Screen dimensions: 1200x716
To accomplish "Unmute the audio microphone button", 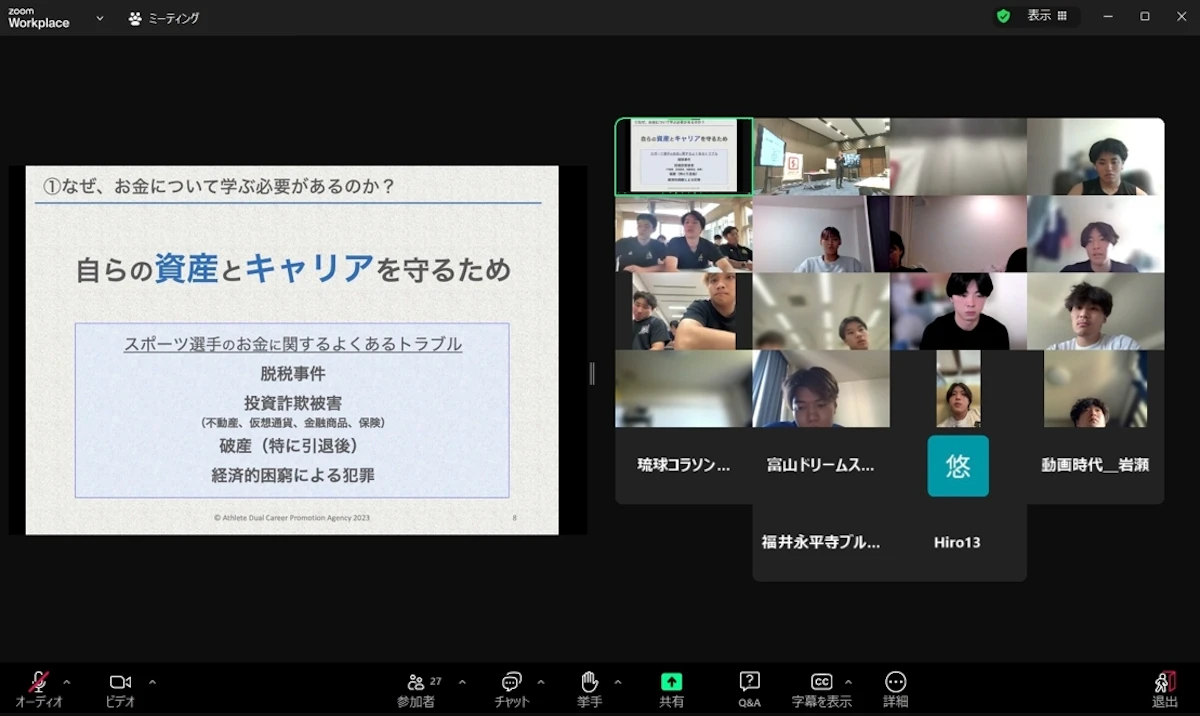I will click(39, 689).
